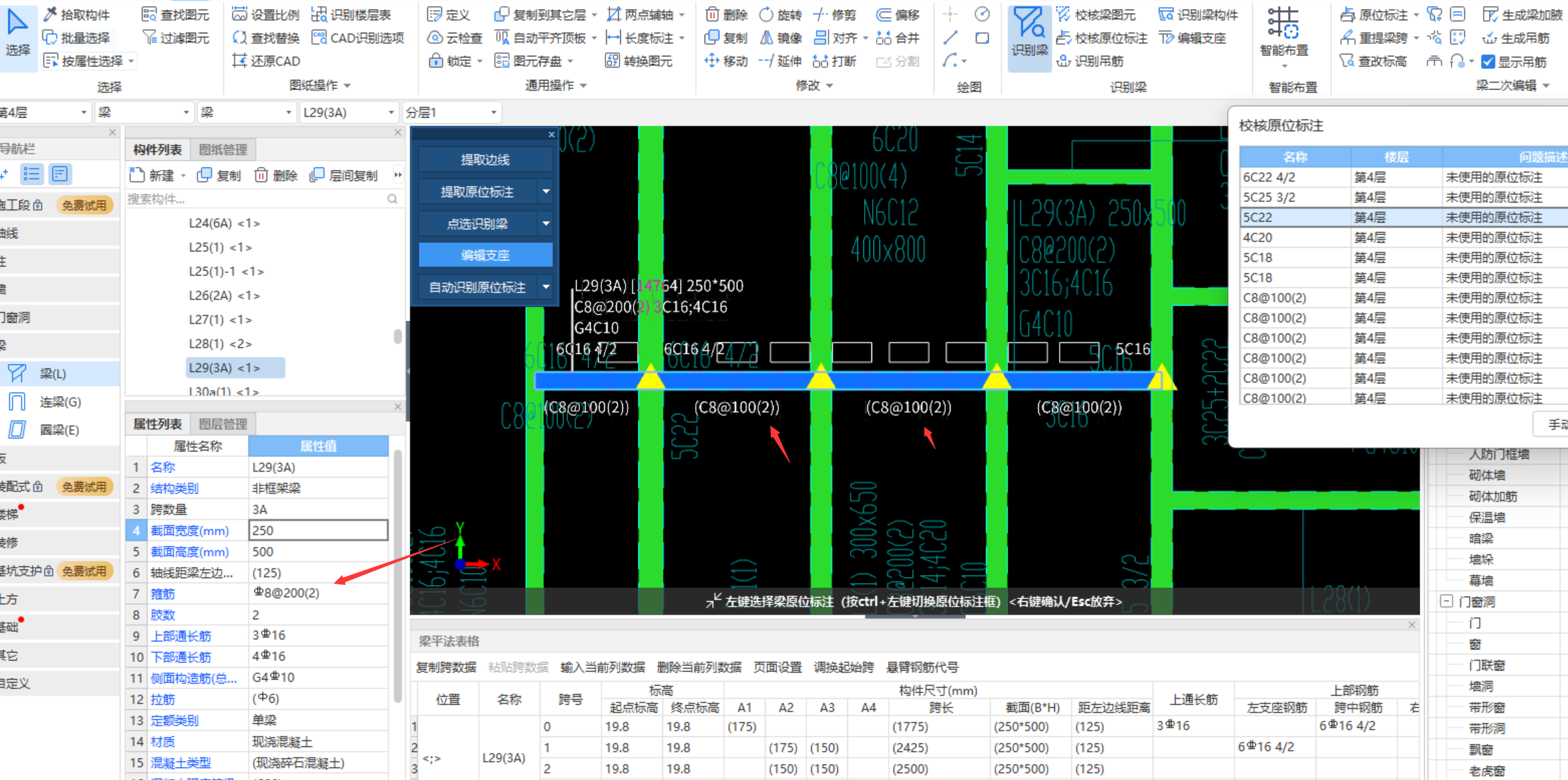The width and height of the screenshot is (1568, 780).
Task: Click 生成吊筋 generate hanger bars
Action: pos(1516,38)
